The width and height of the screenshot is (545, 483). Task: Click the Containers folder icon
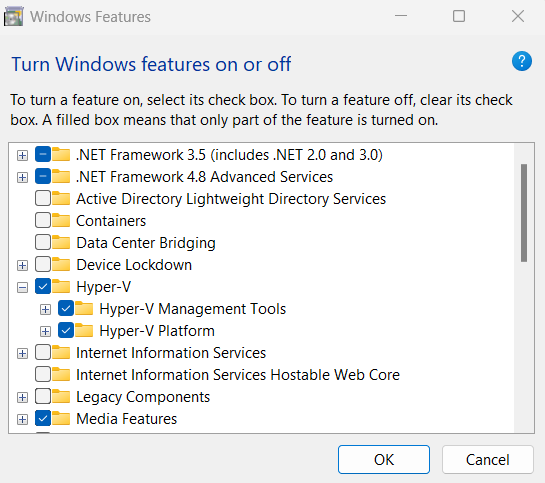click(x=61, y=220)
